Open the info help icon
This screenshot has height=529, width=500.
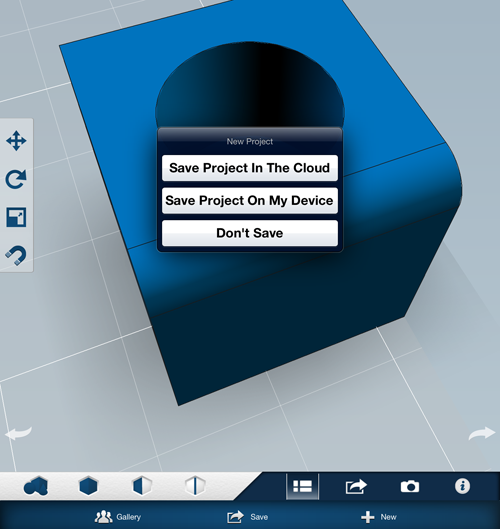[x=462, y=486]
